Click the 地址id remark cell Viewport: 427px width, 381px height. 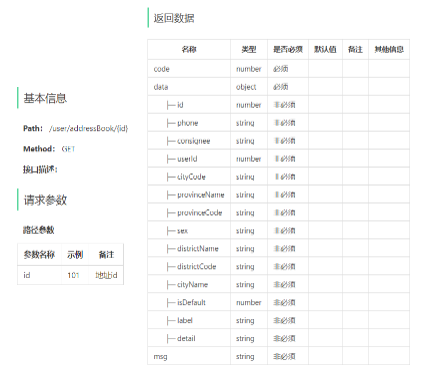[x=106, y=275]
